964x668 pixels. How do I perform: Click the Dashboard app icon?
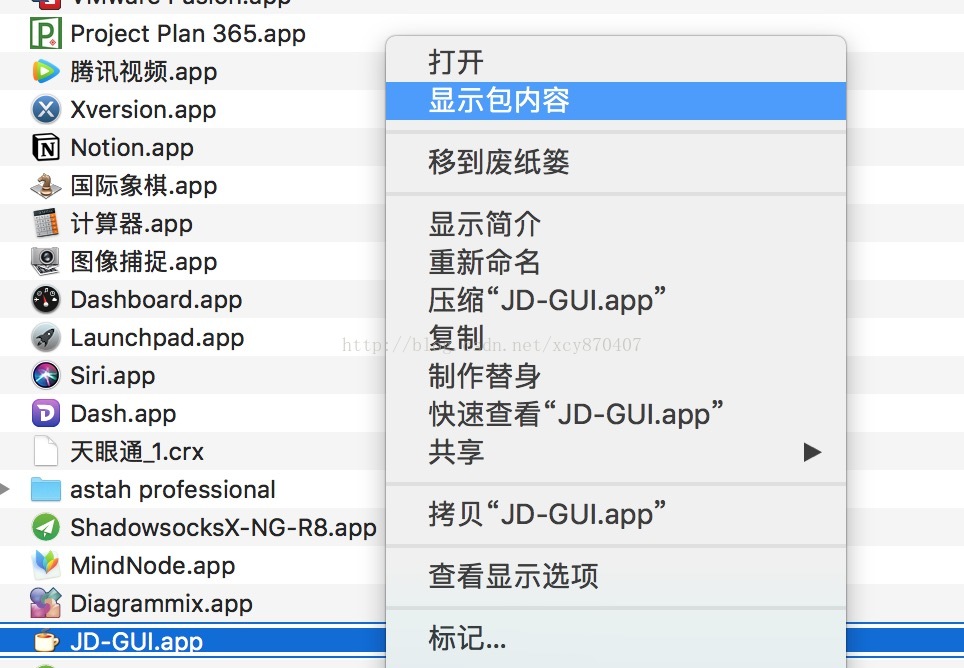click(45, 299)
